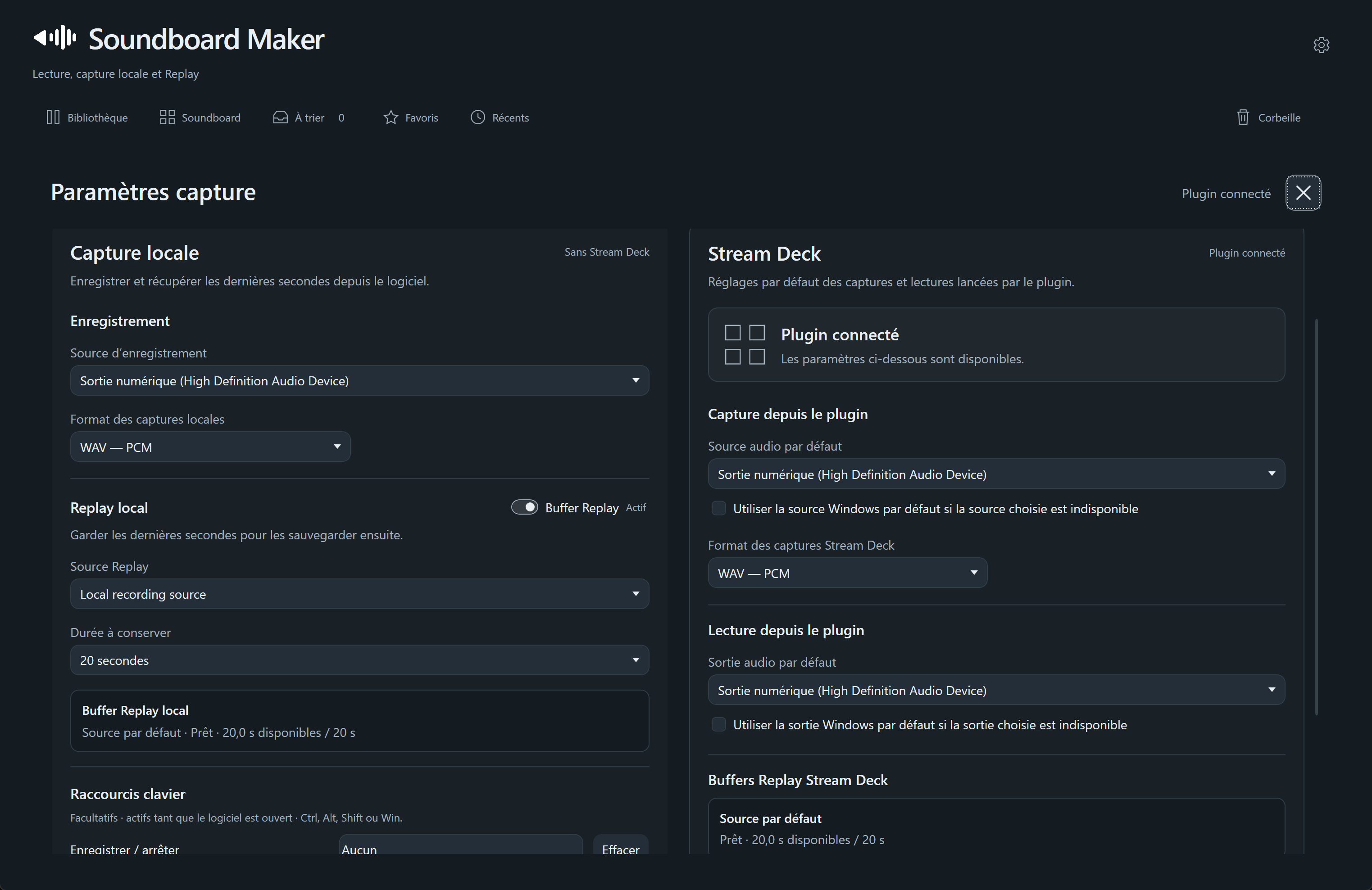Click the Enregistrer / arrêter shortcut field

(461, 845)
